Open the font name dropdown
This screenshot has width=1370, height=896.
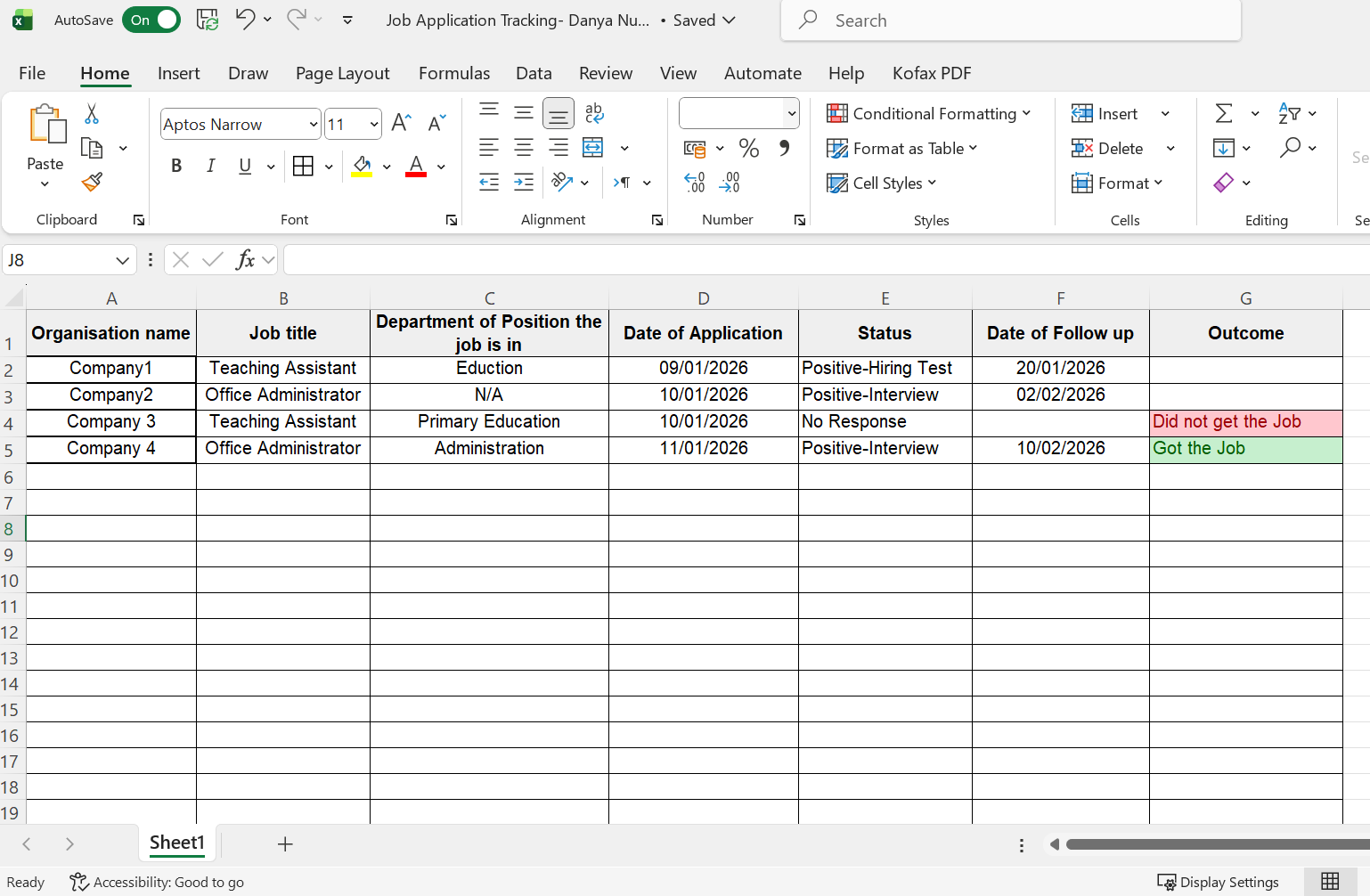tap(314, 125)
